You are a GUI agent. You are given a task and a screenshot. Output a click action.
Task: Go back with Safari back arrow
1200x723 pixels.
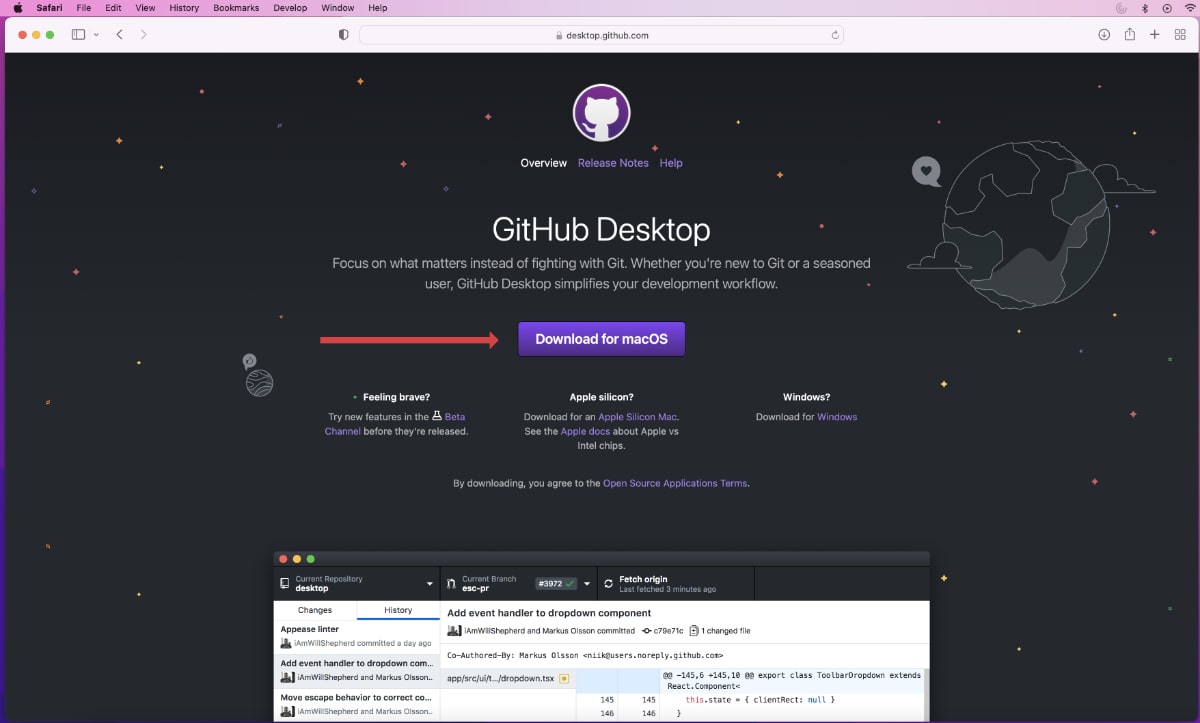(120, 35)
